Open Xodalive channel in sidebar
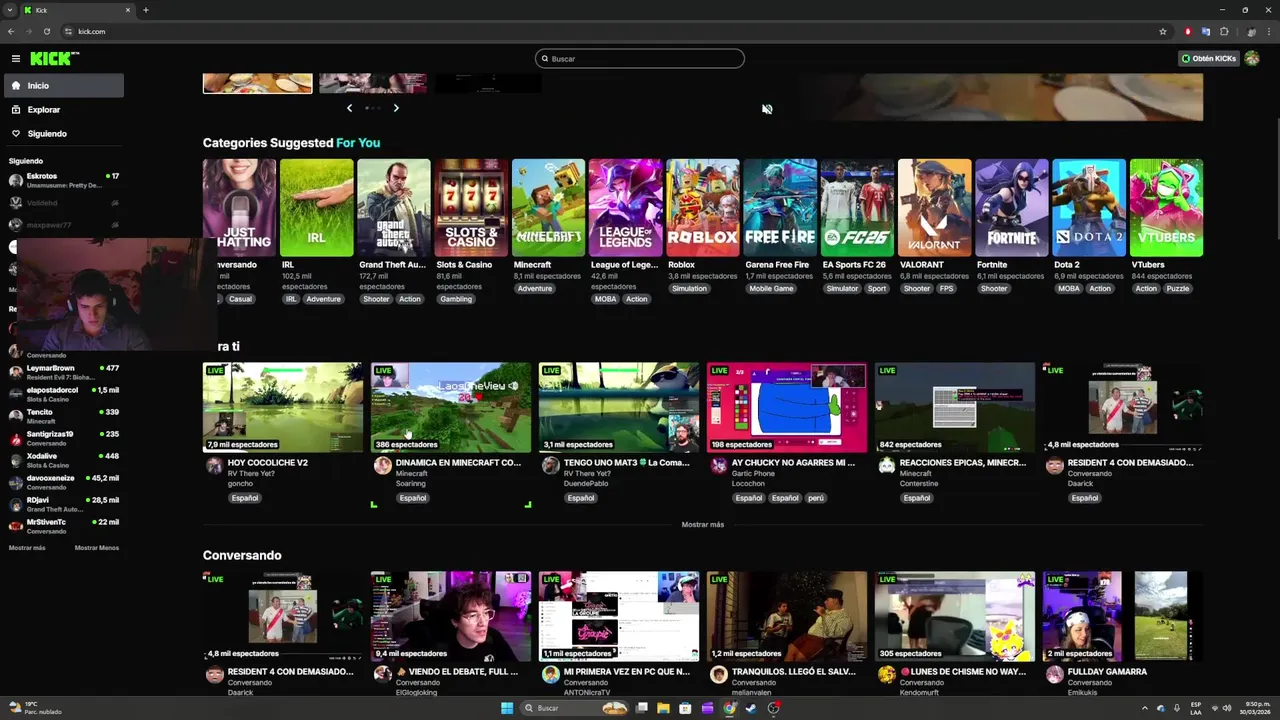The width and height of the screenshot is (1280, 720). pos(63,460)
